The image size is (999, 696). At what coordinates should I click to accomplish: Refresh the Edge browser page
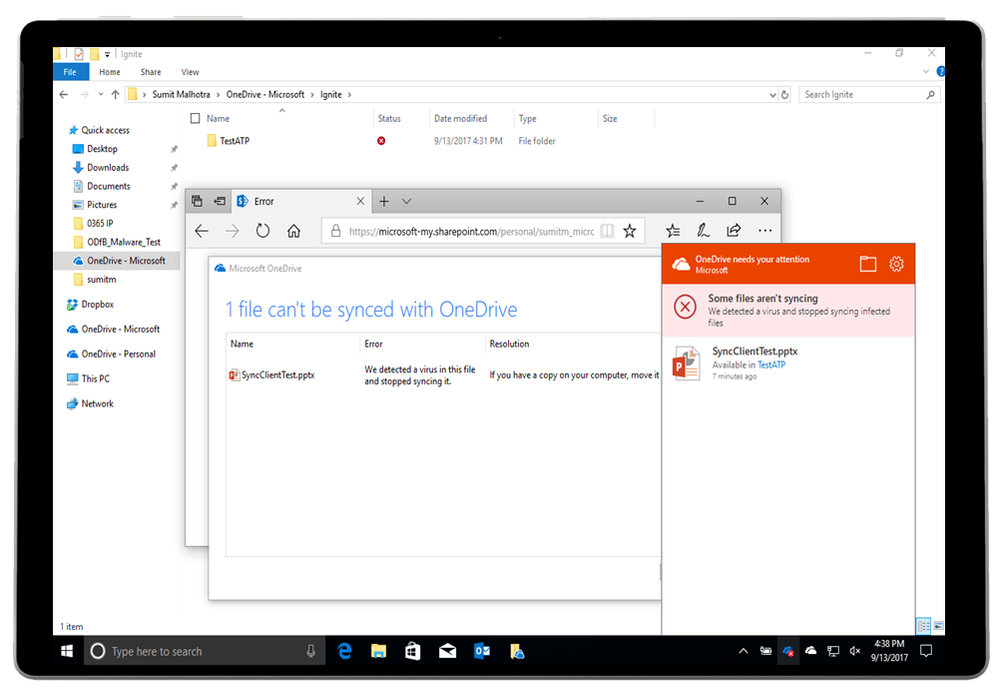point(262,231)
